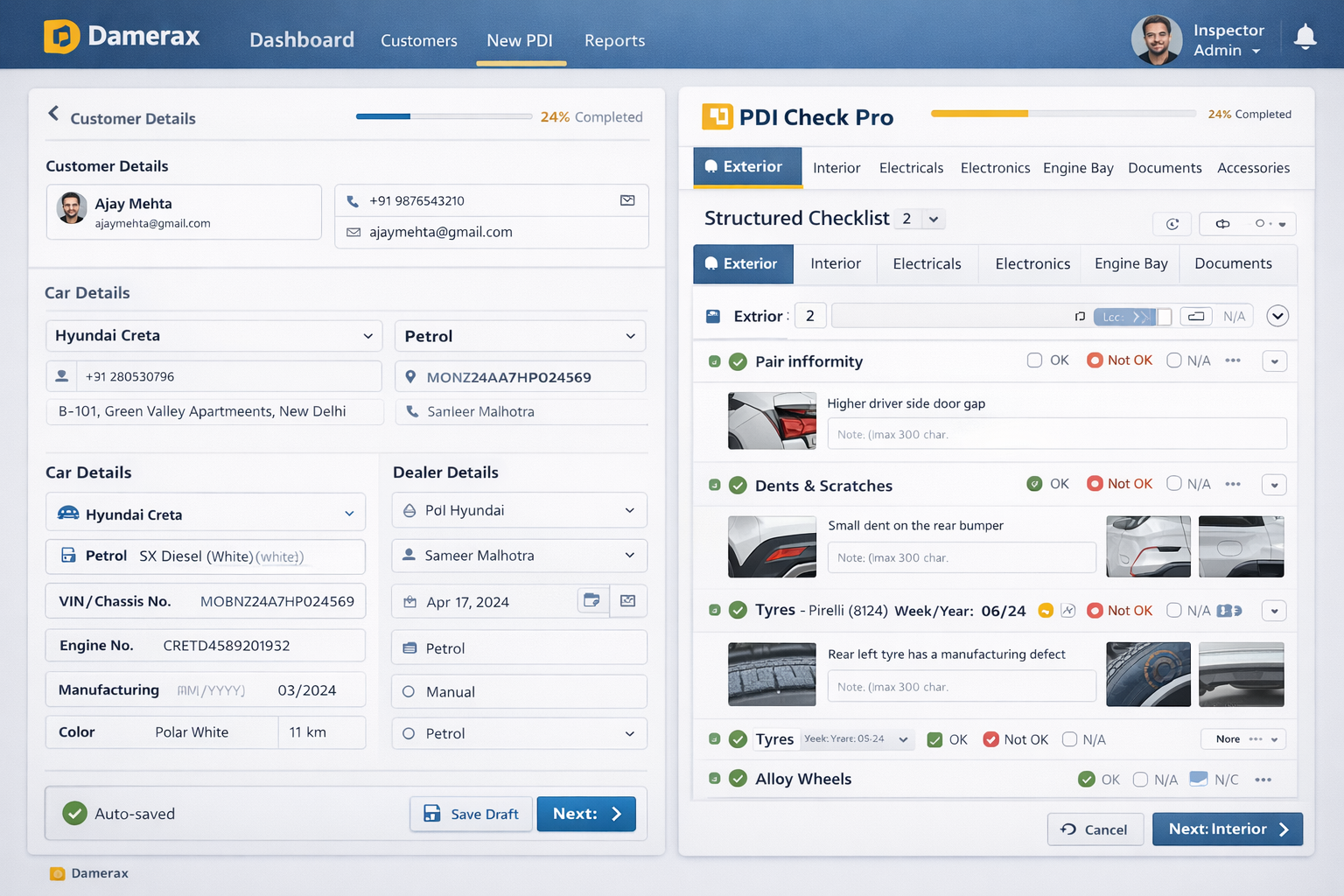Viewport: 1344px width, 896px height.
Task: Open the Reports section
Action: point(614,40)
